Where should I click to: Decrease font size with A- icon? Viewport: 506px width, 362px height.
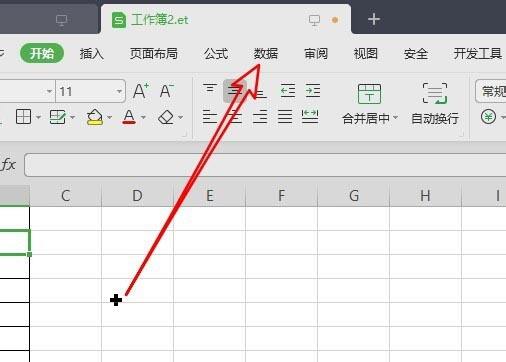(166, 91)
